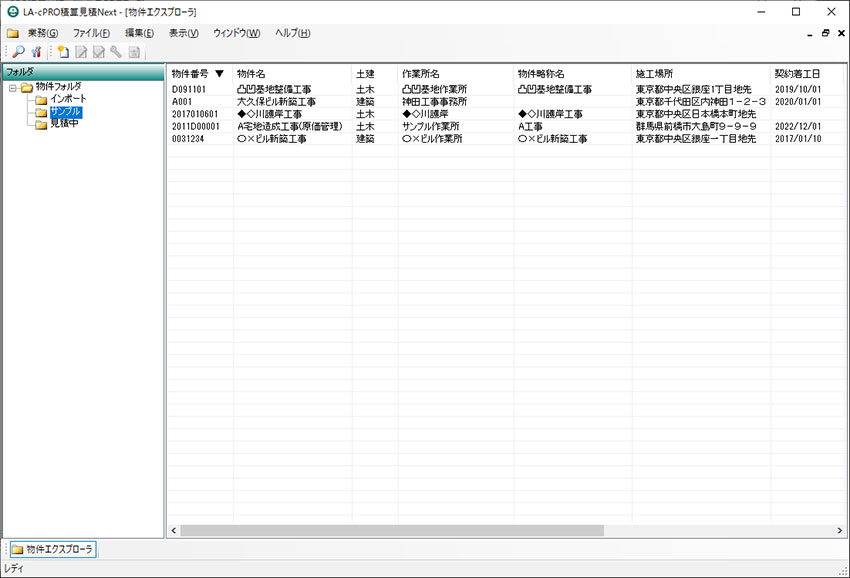The width and height of the screenshot is (850, 578).
Task: Create a new 物件 with the new-document icon
Action: point(63,51)
